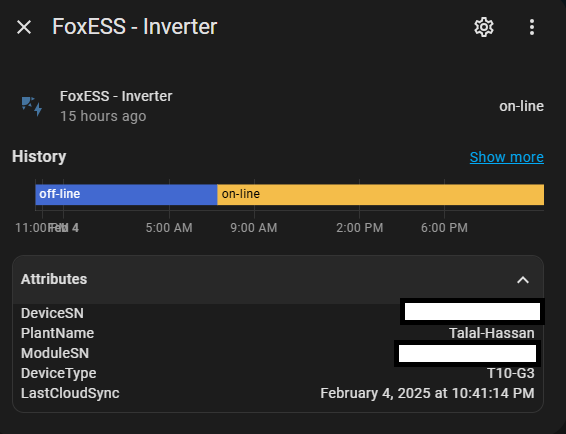Image resolution: width=566 pixels, height=434 pixels.
Task: Click the 9:00 AM axis label
Action: pos(254,228)
